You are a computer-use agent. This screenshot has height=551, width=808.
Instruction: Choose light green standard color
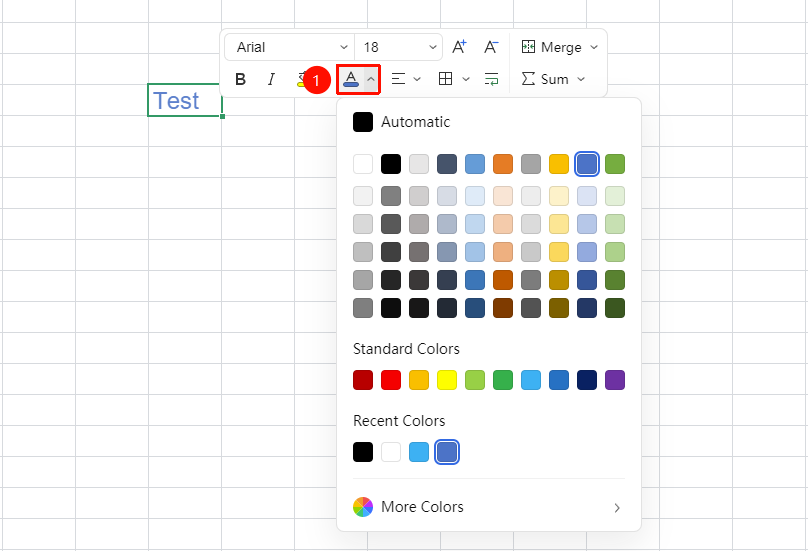coord(475,380)
